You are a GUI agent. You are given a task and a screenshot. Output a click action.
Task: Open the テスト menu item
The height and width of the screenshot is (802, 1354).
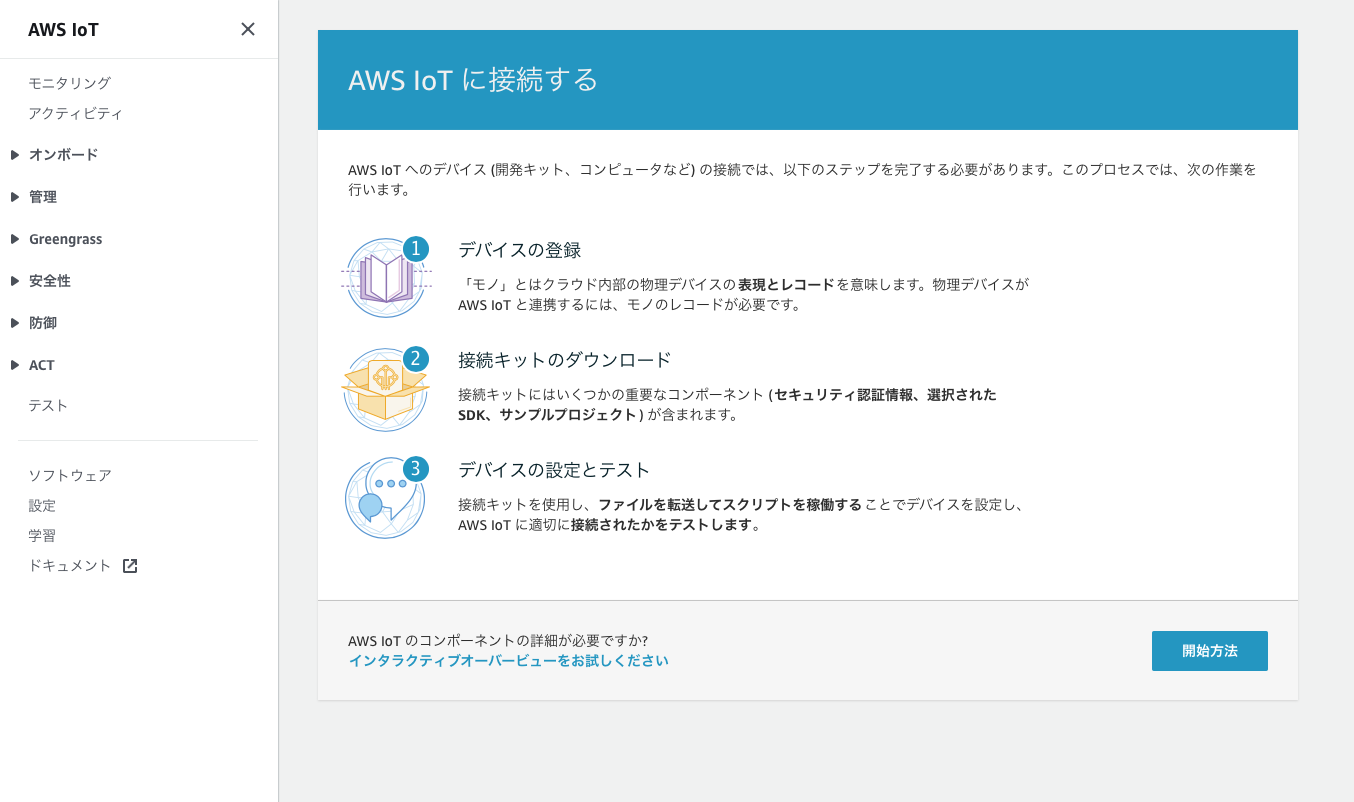48,405
